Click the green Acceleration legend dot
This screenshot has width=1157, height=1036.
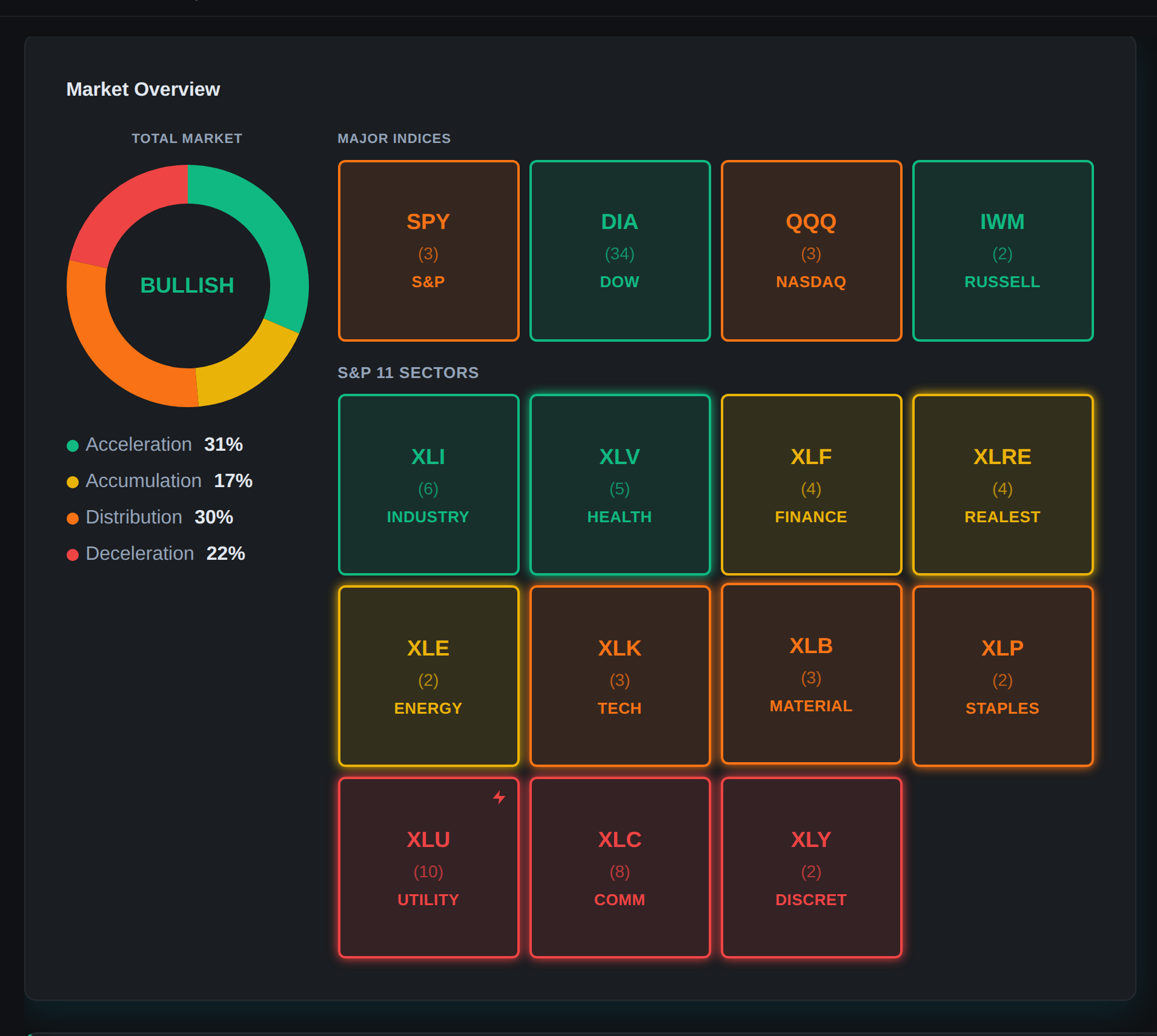pyautogui.click(x=73, y=446)
